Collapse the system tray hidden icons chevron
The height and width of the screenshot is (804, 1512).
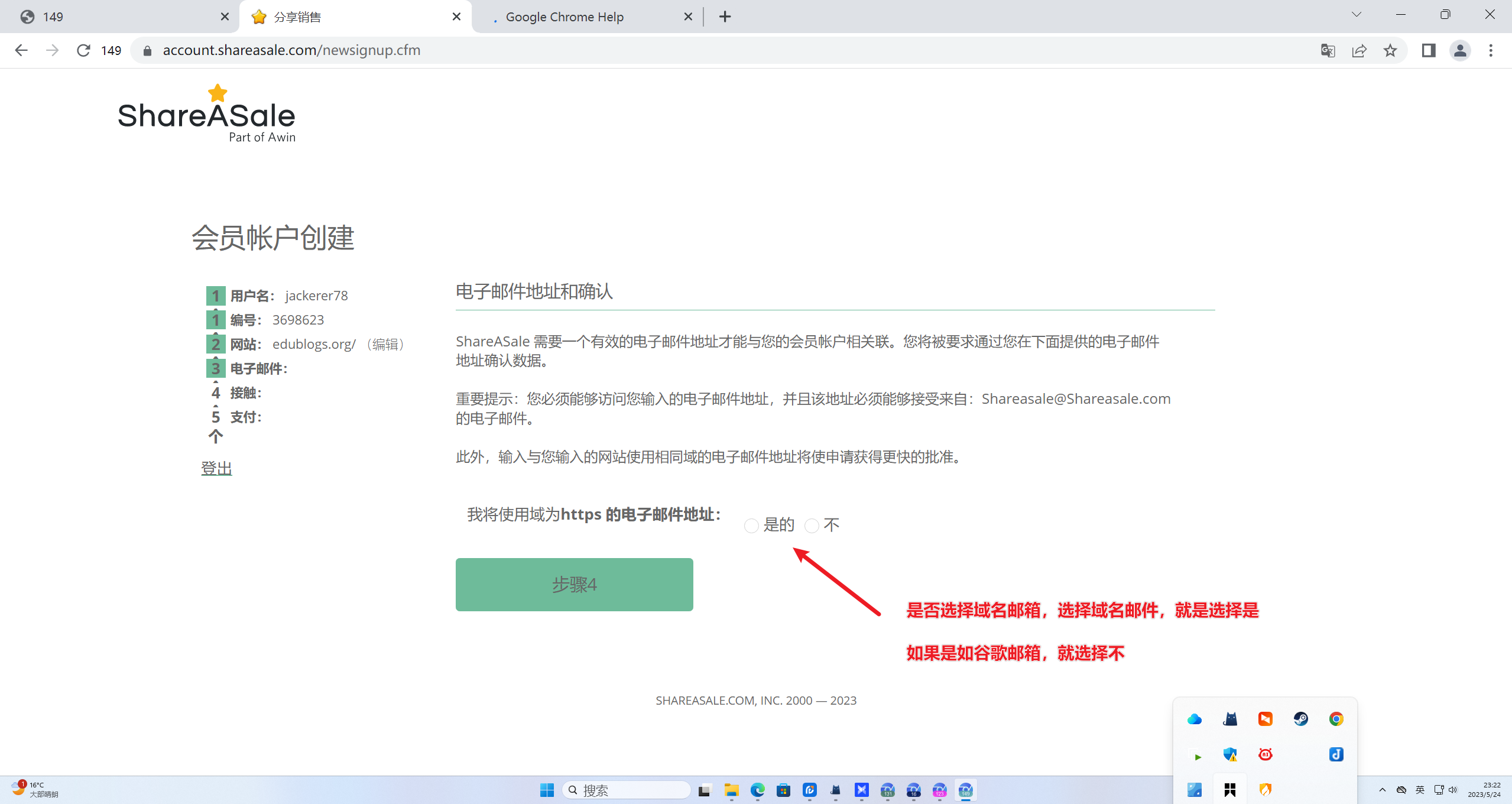click(x=1382, y=790)
